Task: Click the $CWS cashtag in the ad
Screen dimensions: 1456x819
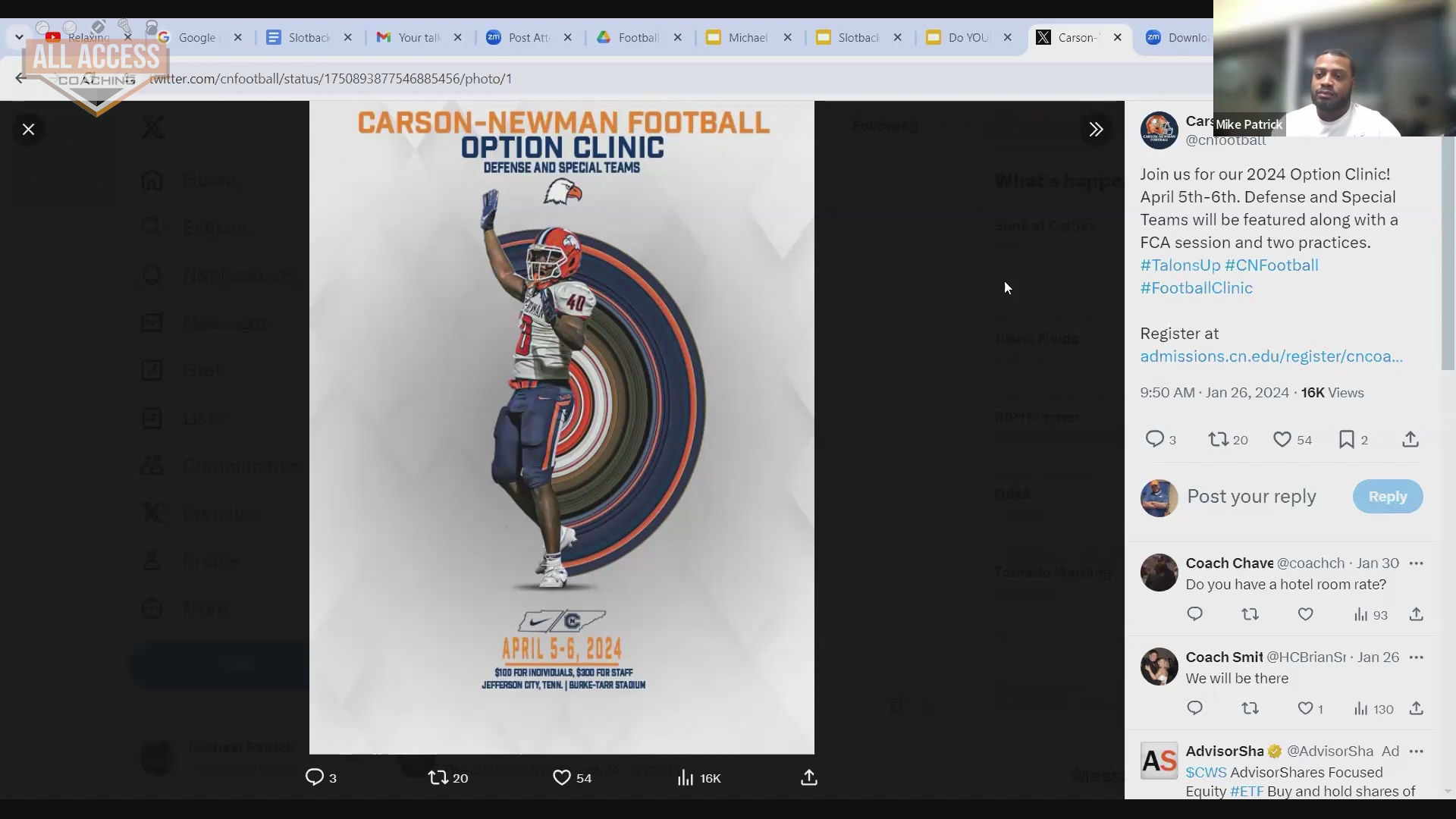Action: 1206,773
